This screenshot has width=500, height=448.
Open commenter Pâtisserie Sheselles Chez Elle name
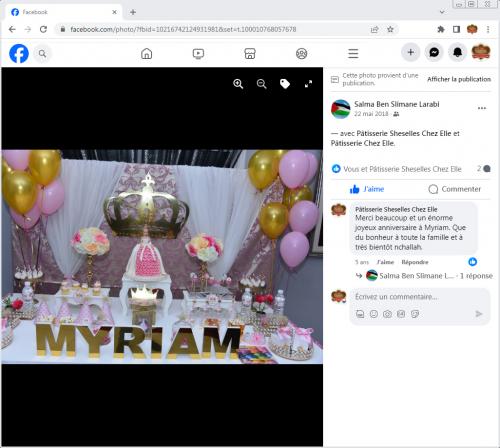(396, 209)
